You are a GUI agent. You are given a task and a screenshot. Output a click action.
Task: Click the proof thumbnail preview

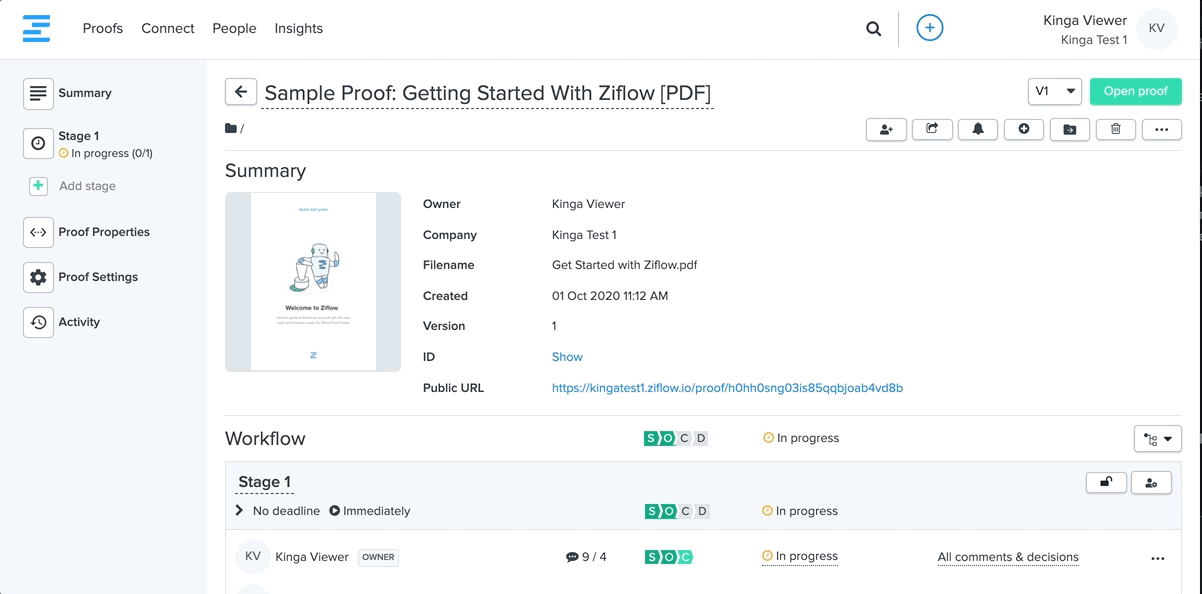tap(313, 282)
